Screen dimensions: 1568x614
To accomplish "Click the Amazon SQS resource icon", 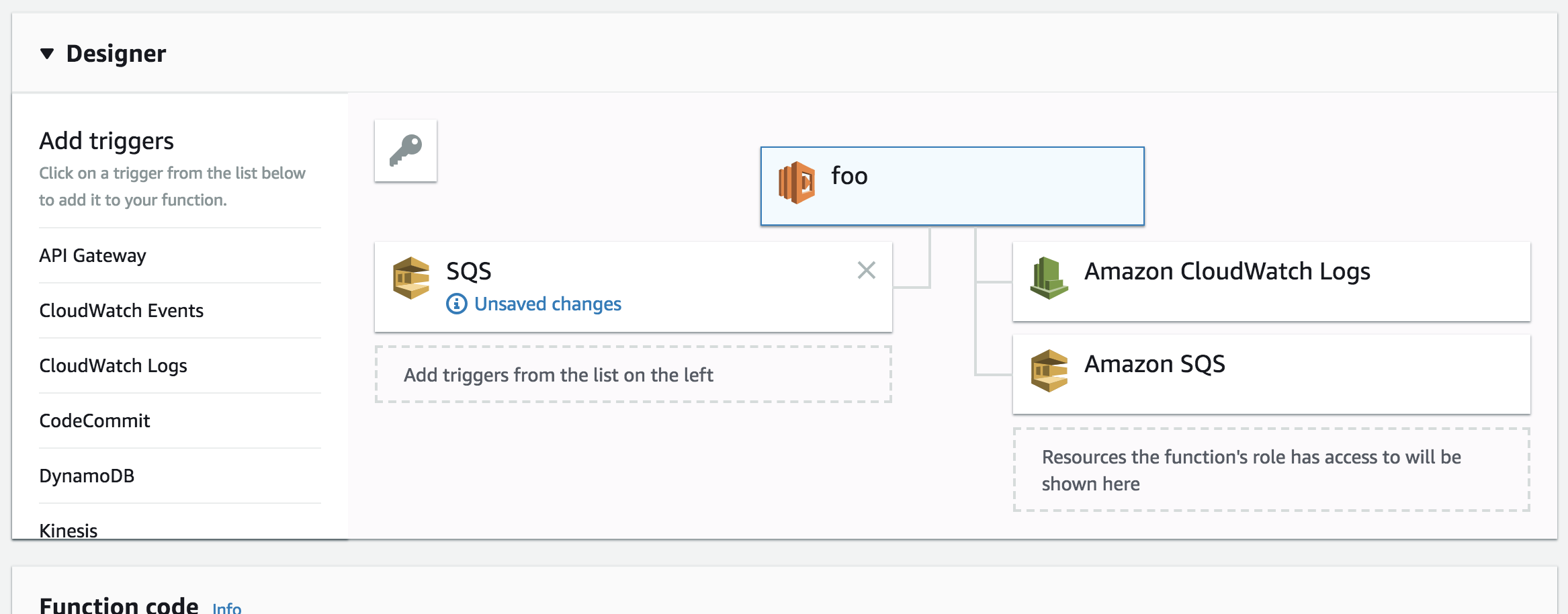I will click(1049, 370).
